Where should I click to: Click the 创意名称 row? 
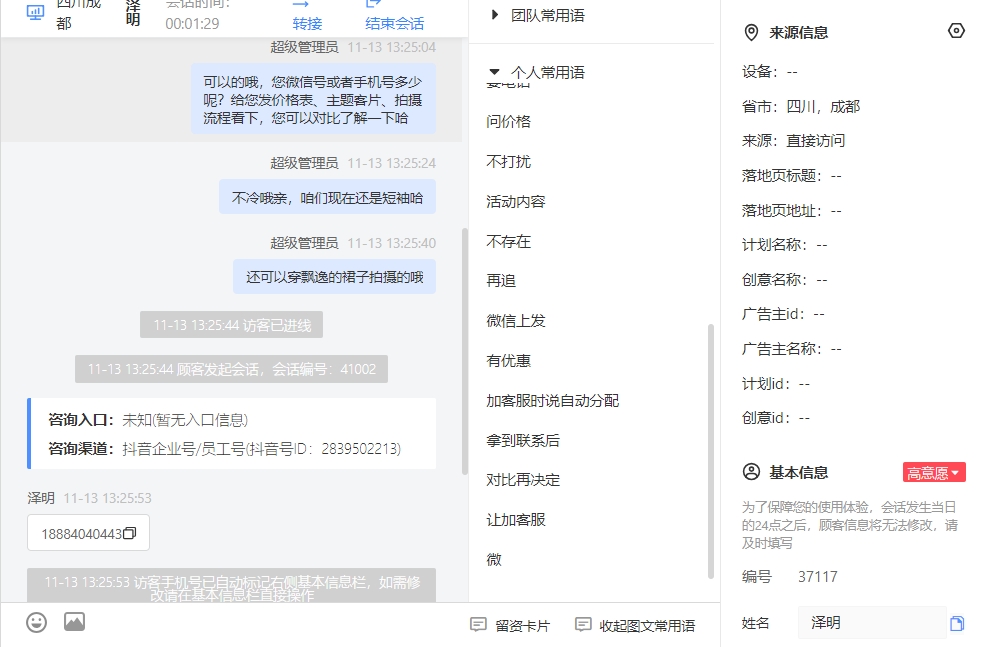784,279
